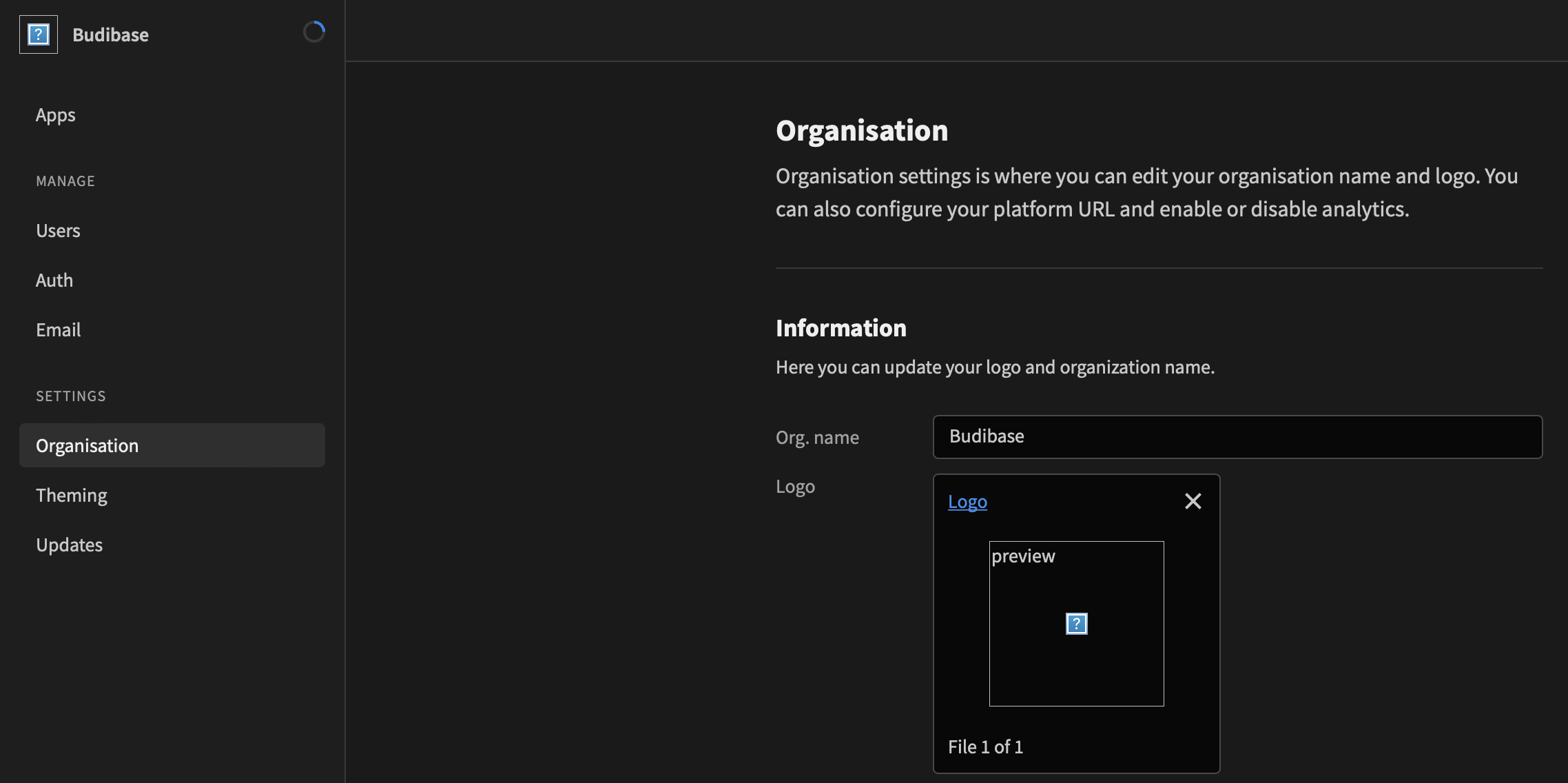Remove the uploaded logo file
Screen dimensions: 1568x783
(x=1193, y=501)
